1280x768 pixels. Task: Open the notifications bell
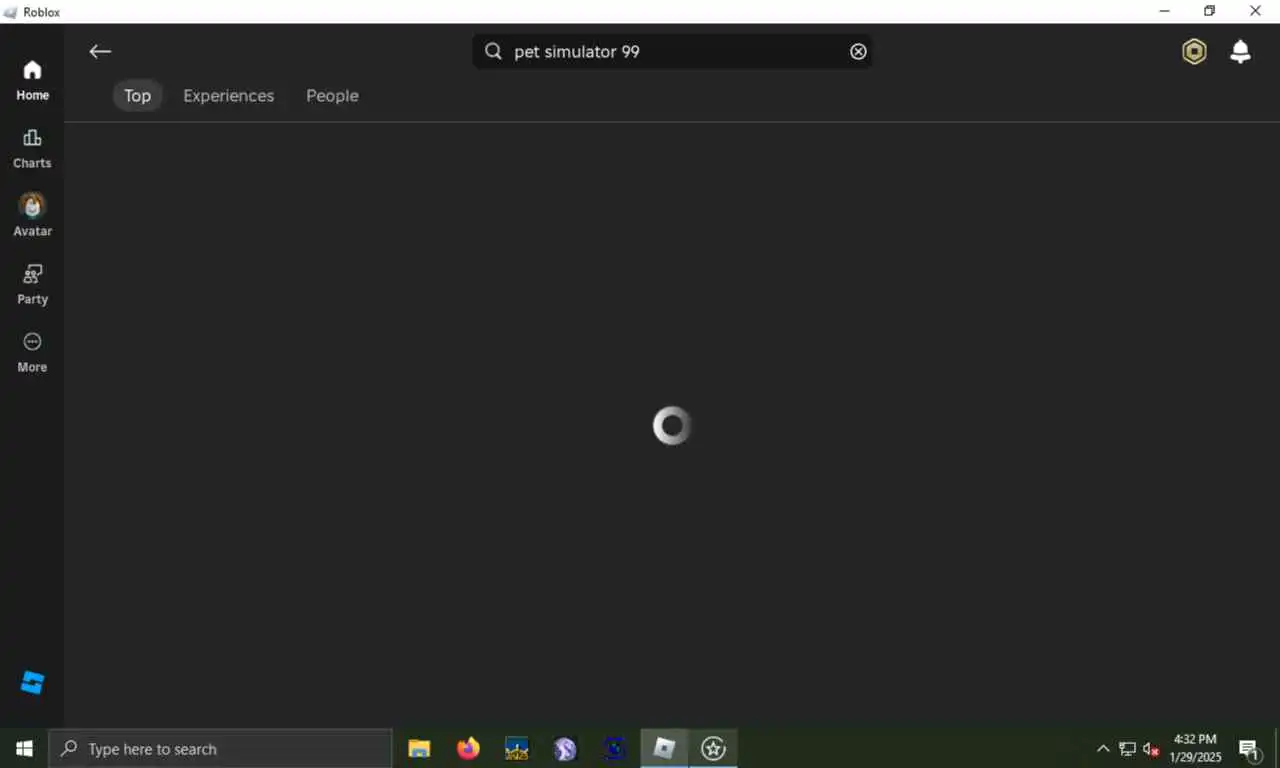pos(1240,52)
